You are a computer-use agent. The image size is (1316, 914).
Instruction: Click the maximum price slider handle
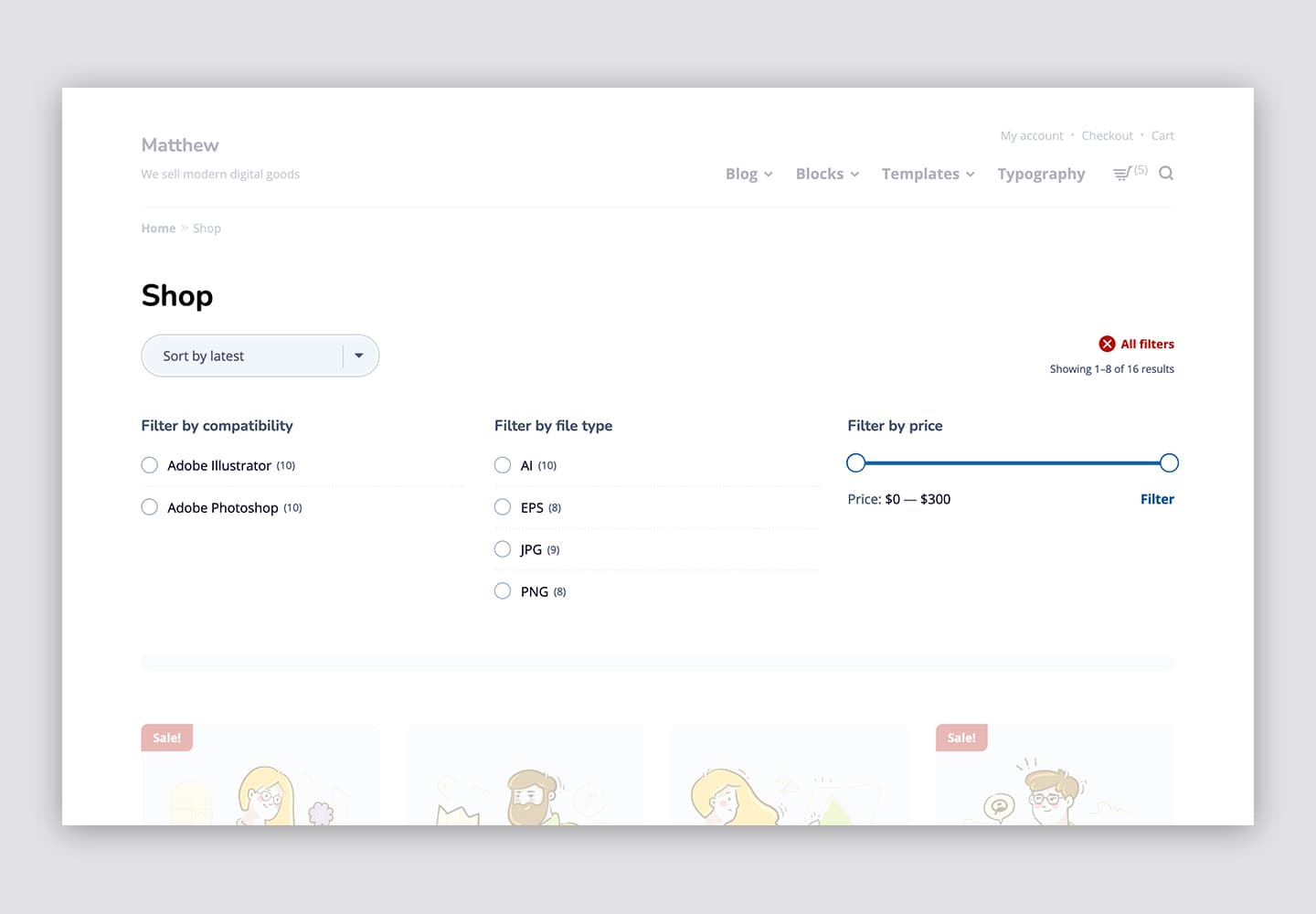[x=1169, y=463]
